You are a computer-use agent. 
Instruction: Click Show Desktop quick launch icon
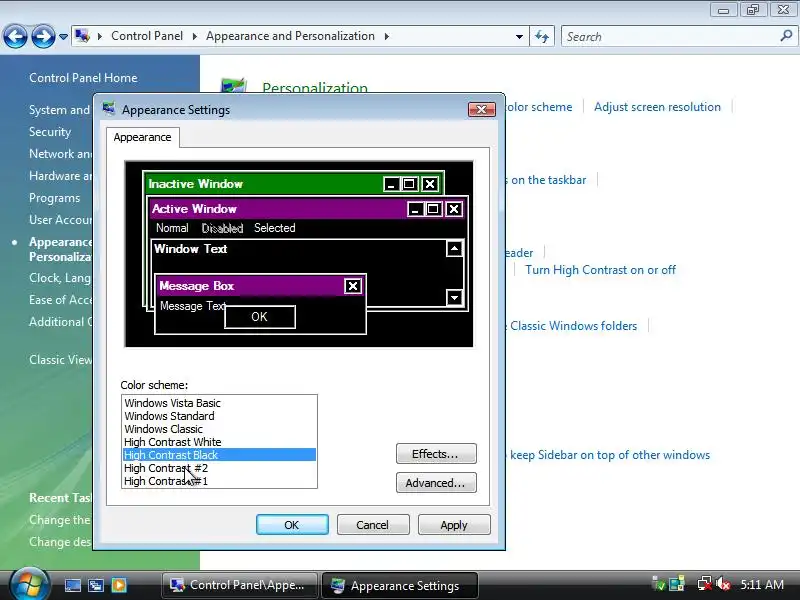pos(72,585)
